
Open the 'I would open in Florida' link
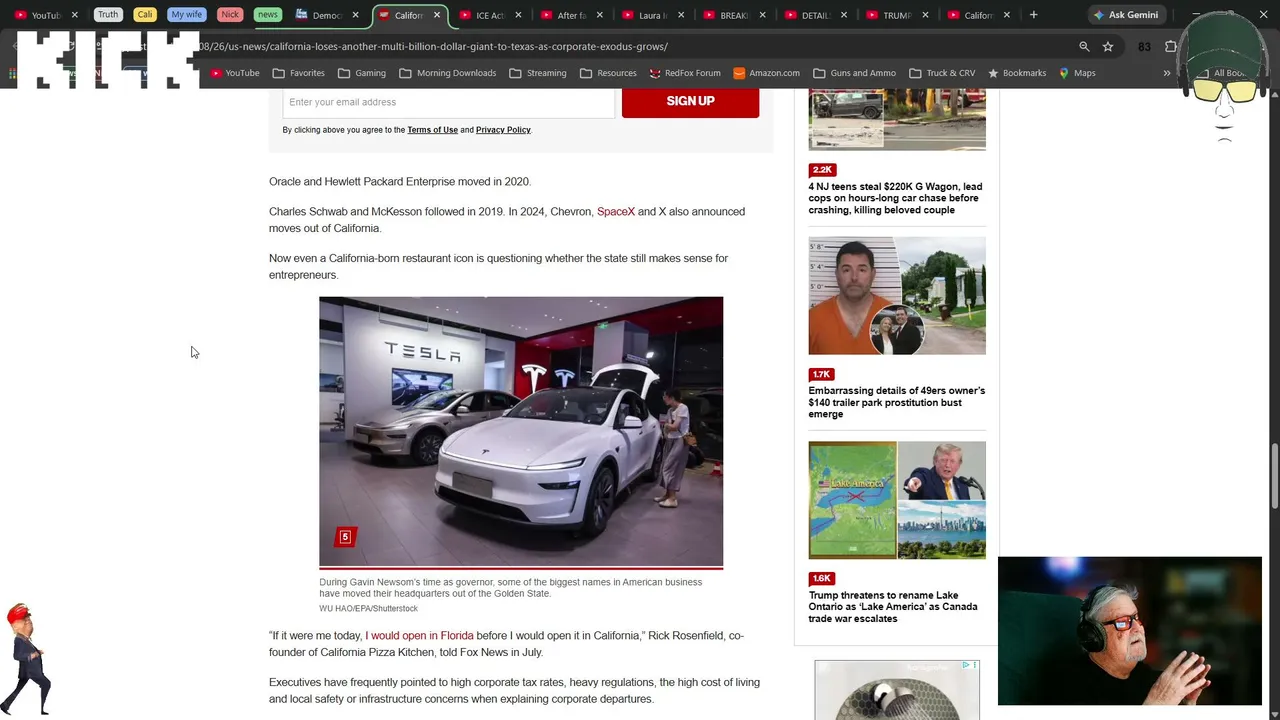[x=419, y=636]
